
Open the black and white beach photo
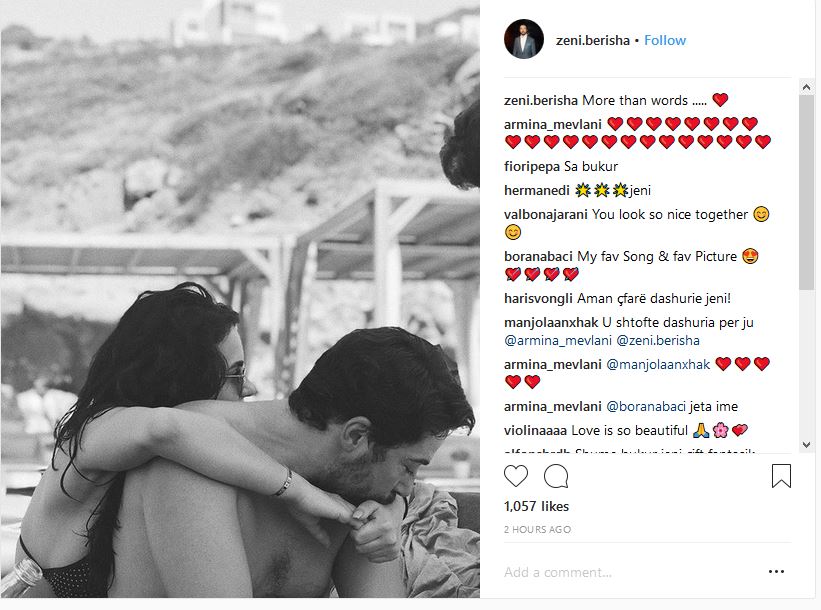240,299
